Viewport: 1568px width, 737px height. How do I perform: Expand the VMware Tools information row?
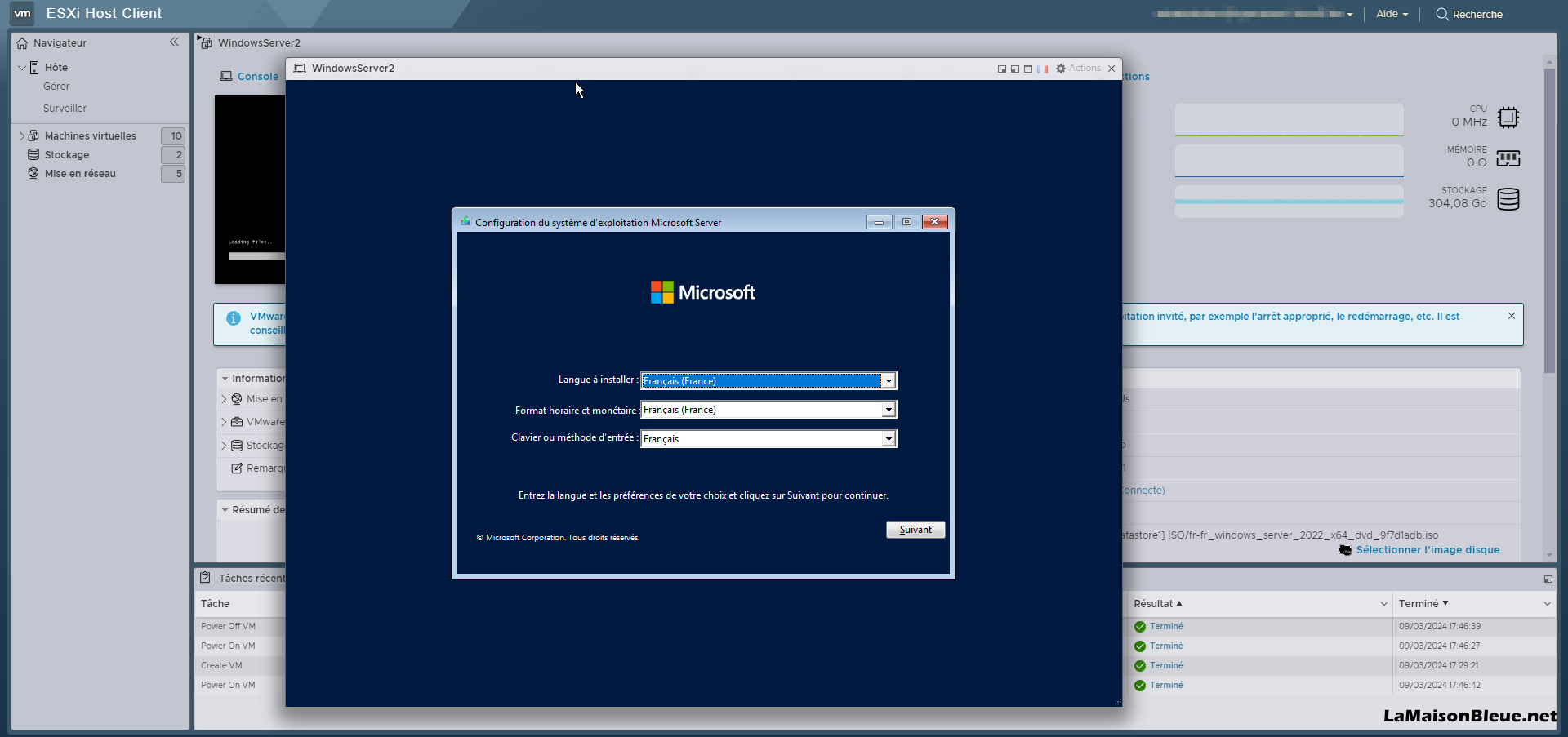(224, 422)
